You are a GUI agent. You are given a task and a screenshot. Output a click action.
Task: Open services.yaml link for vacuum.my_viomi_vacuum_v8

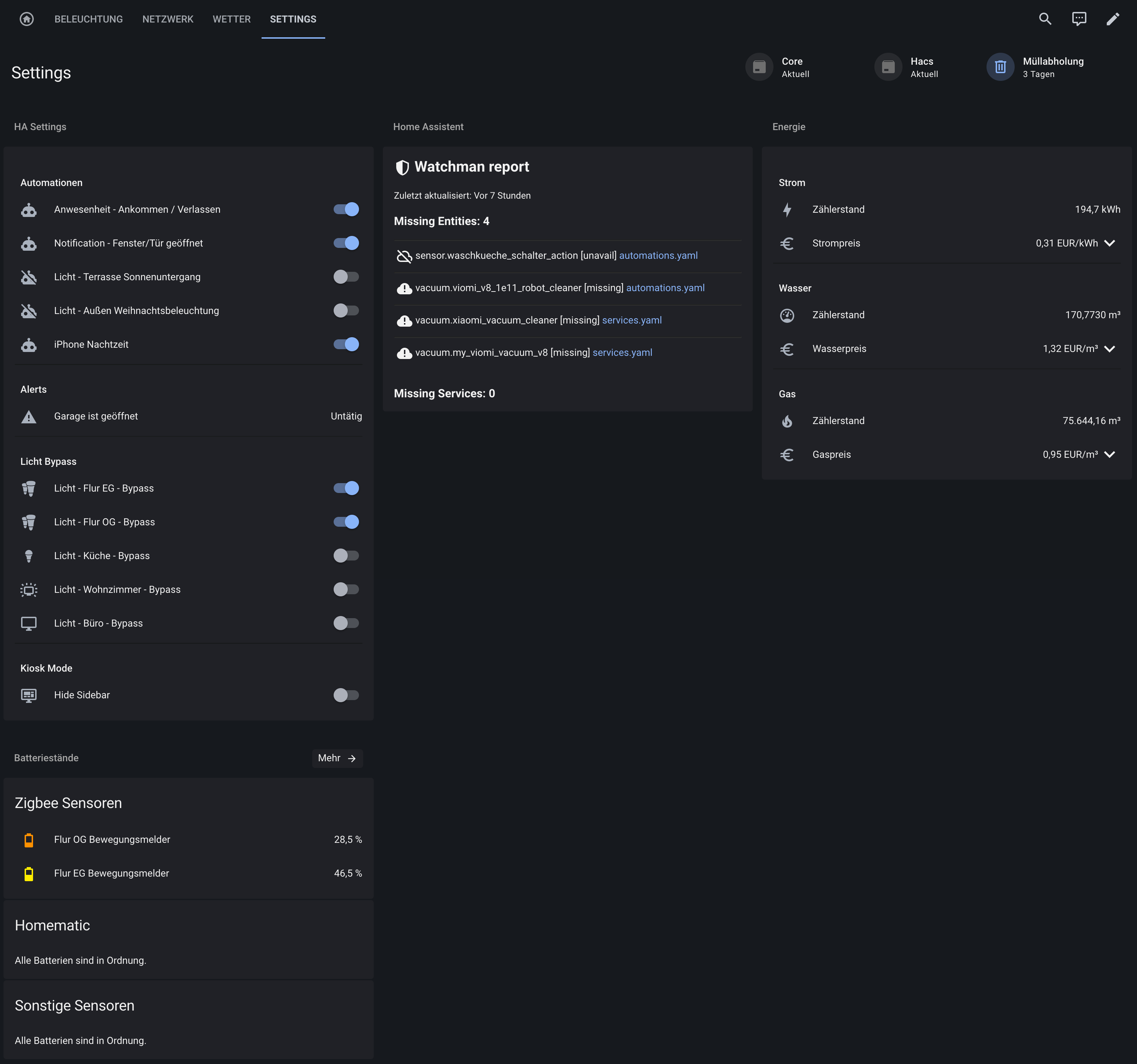coord(622,353)
